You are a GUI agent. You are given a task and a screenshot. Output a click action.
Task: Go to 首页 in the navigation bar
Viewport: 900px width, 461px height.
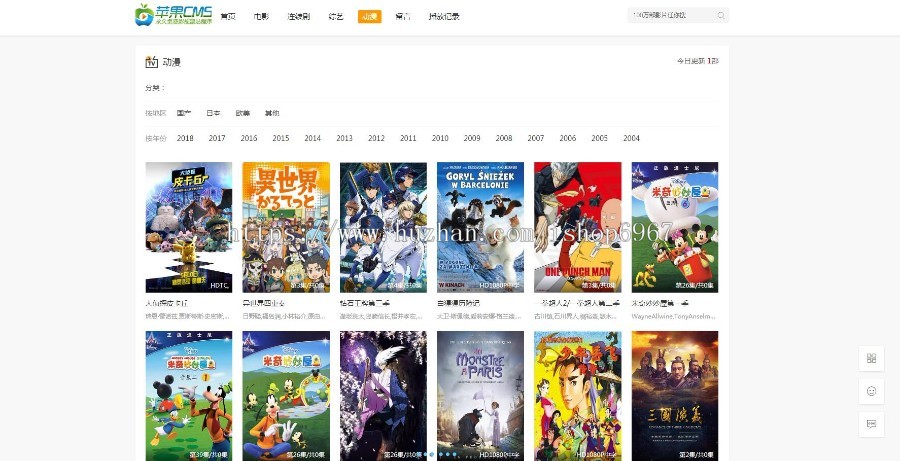[x=228, y=17]
